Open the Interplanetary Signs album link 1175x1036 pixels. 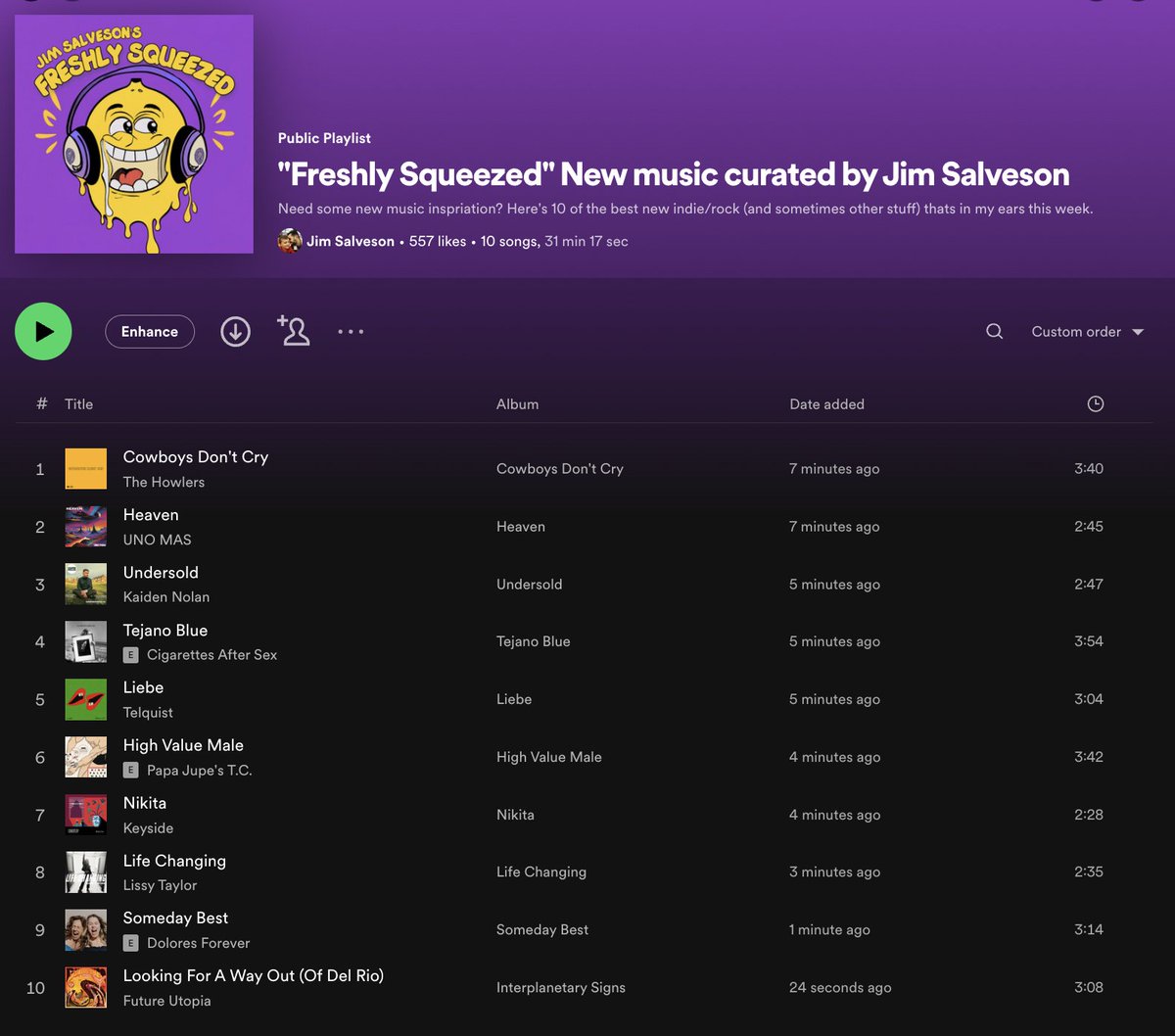[561, 988]
